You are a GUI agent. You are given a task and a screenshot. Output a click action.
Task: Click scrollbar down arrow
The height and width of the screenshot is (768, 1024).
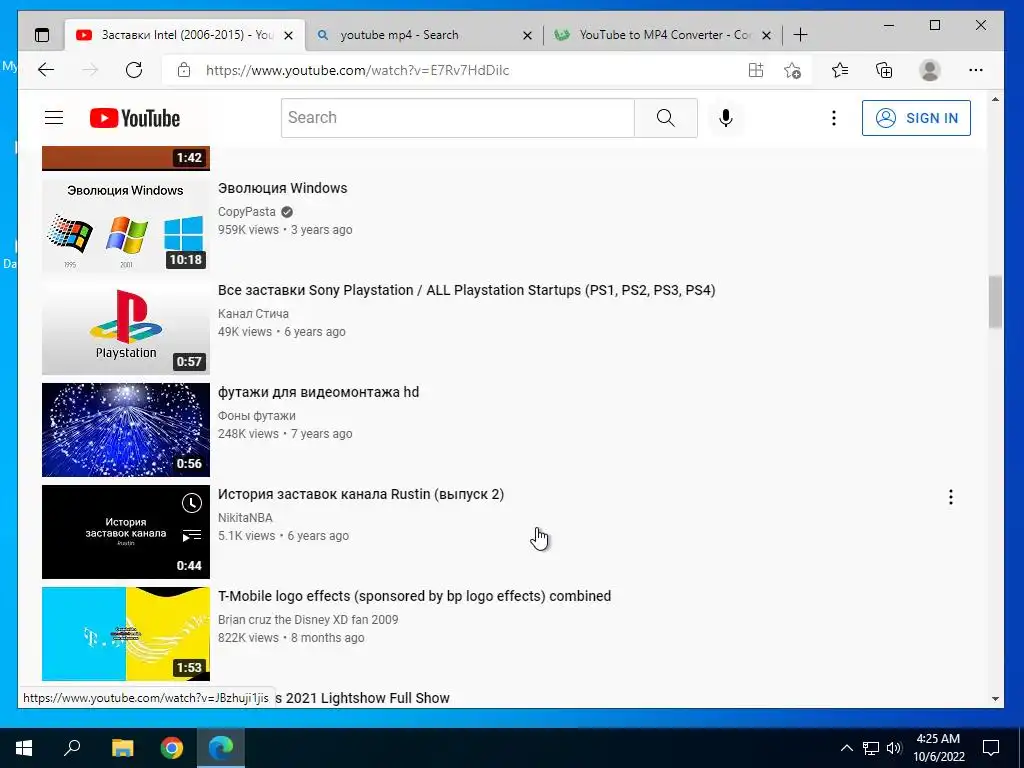tap(995, 699)
